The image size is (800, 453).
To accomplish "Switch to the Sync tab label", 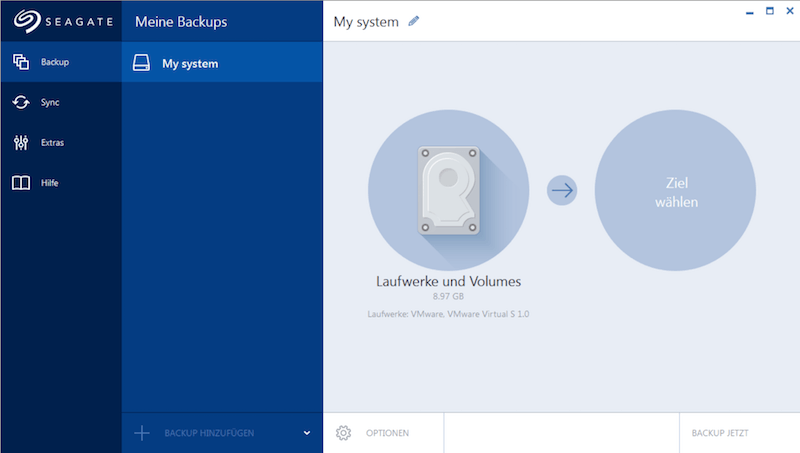I will click(x=51, y=103).
